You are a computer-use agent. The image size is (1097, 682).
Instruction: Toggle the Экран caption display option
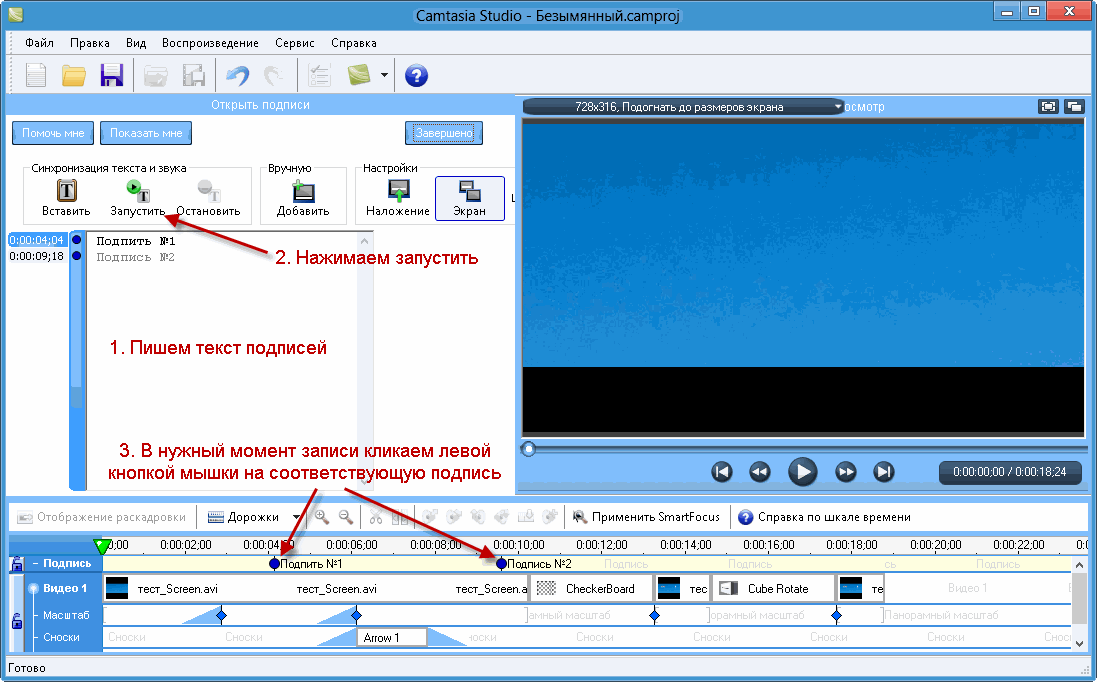click(x=469, y=190)
